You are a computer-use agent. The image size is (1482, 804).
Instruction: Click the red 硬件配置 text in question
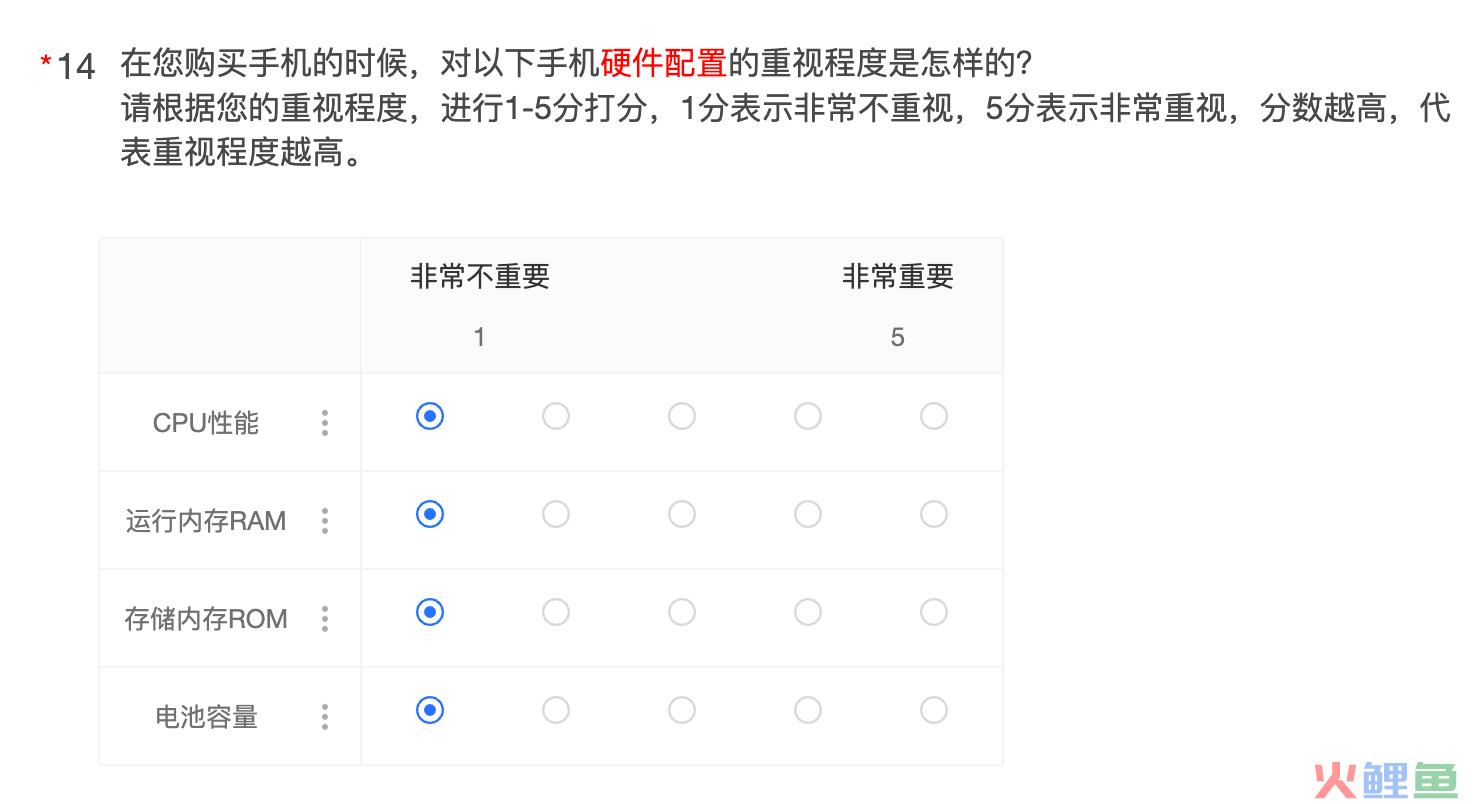tap(664, 63)
